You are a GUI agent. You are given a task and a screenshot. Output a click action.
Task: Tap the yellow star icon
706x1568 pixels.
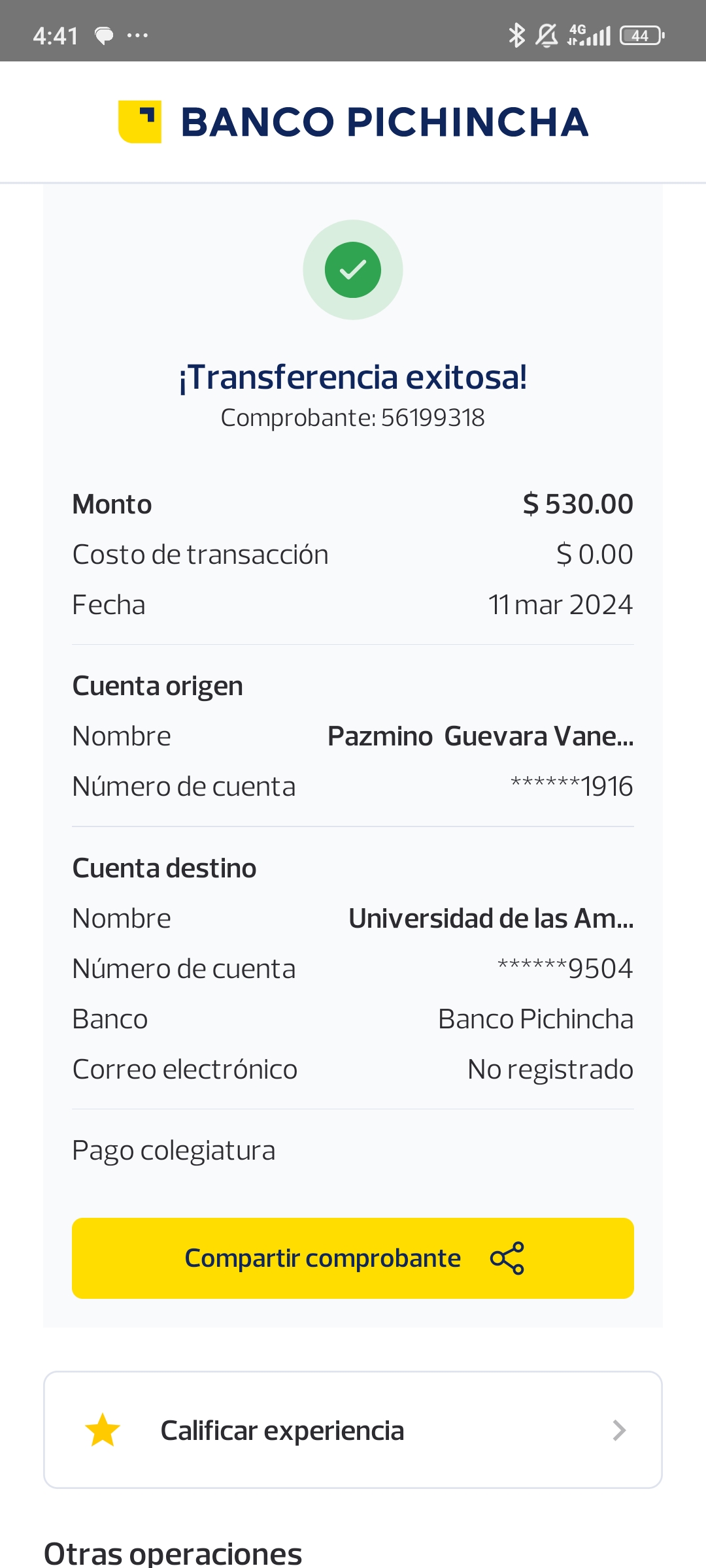103,1430
